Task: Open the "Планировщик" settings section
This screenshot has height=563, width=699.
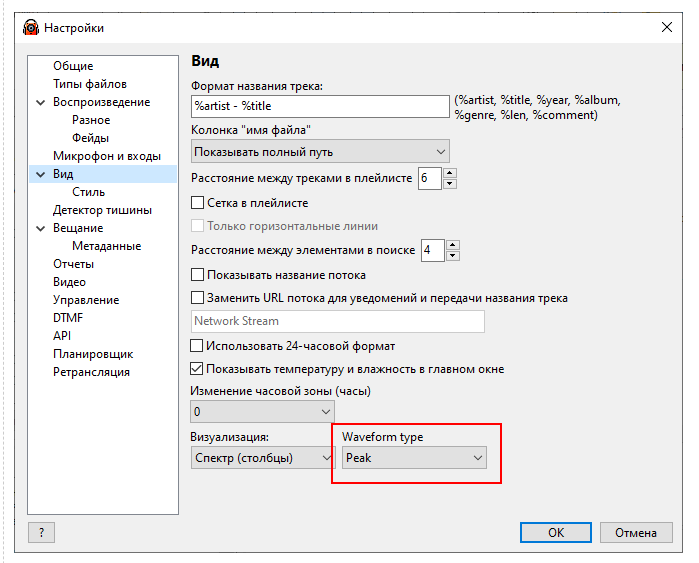Action: coord(93,354)
